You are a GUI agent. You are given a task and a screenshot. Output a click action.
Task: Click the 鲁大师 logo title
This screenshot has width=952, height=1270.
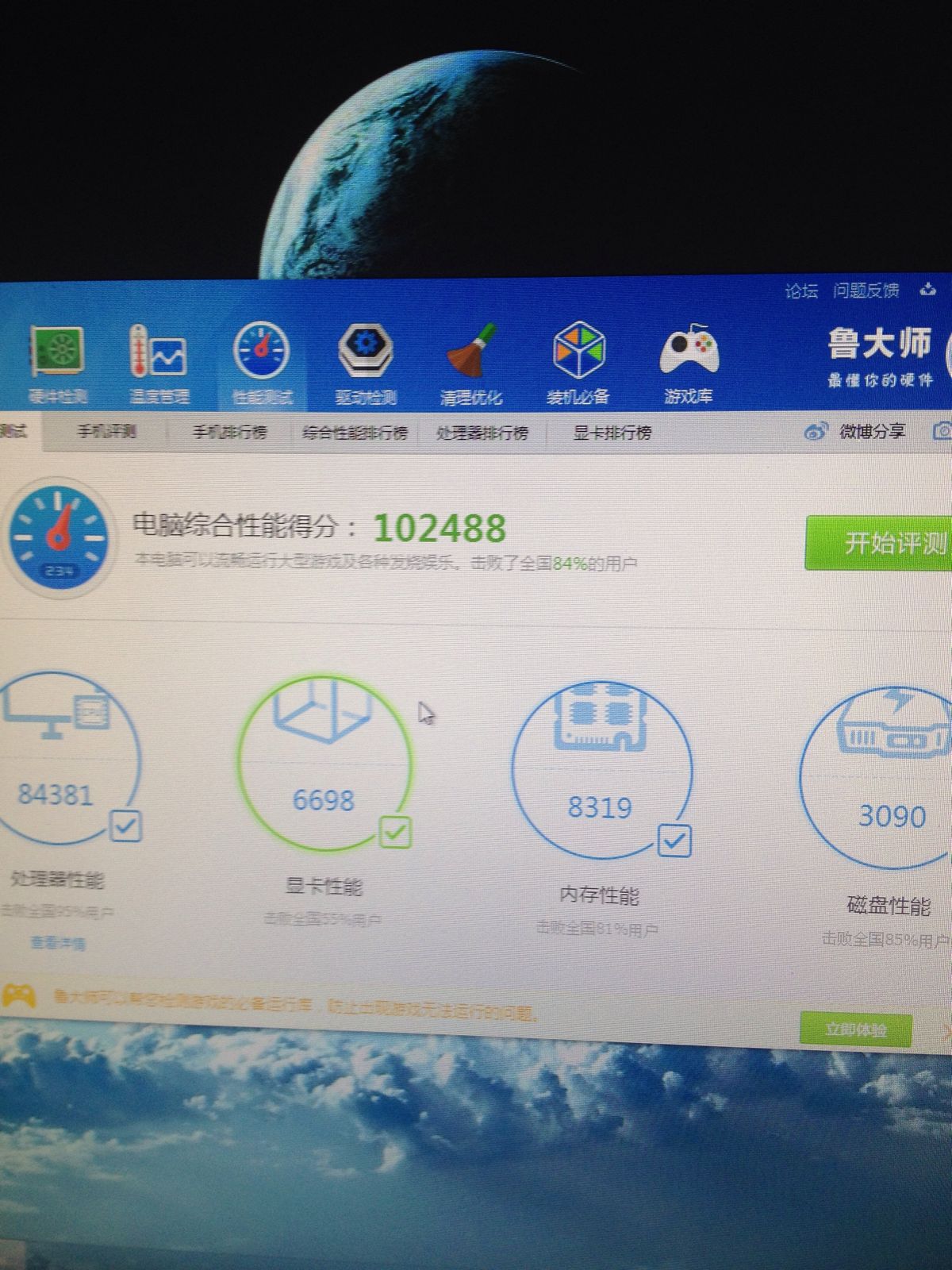[x=880, y=344]
